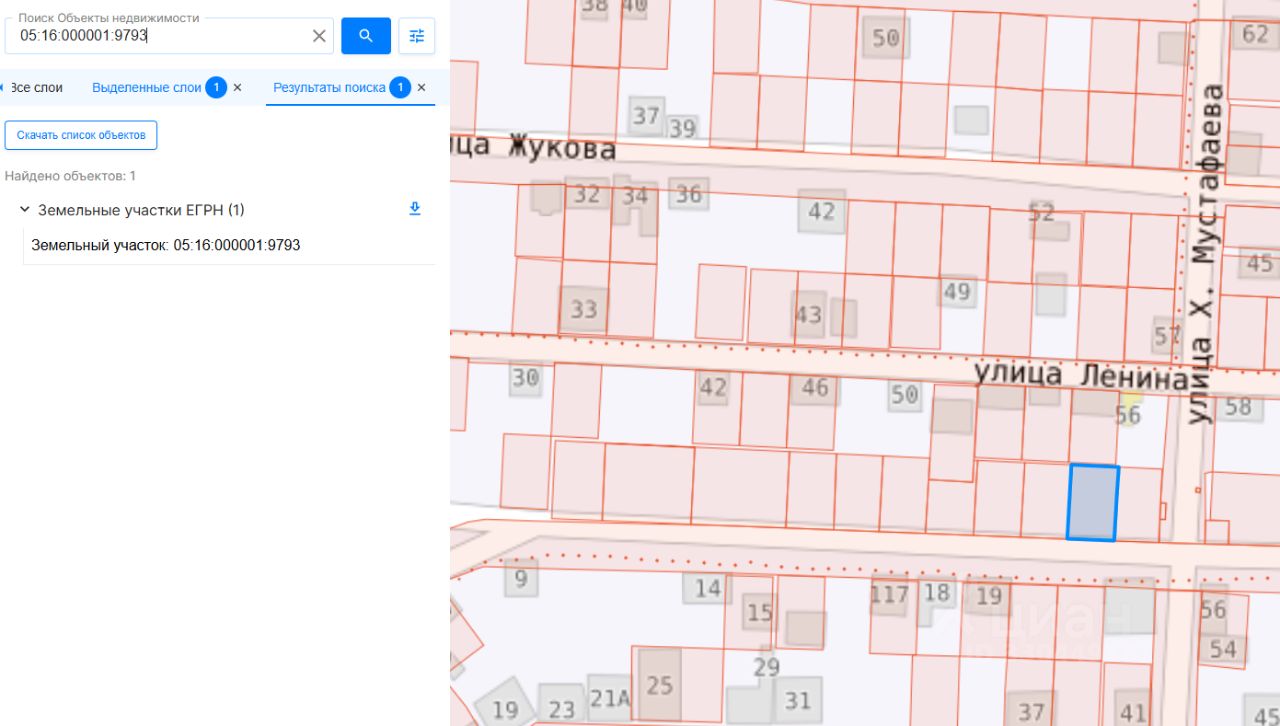Viewport: 1280px width, 726px height.
Task: Switch to the Все слои tab
Action: [x=36, y=88]
